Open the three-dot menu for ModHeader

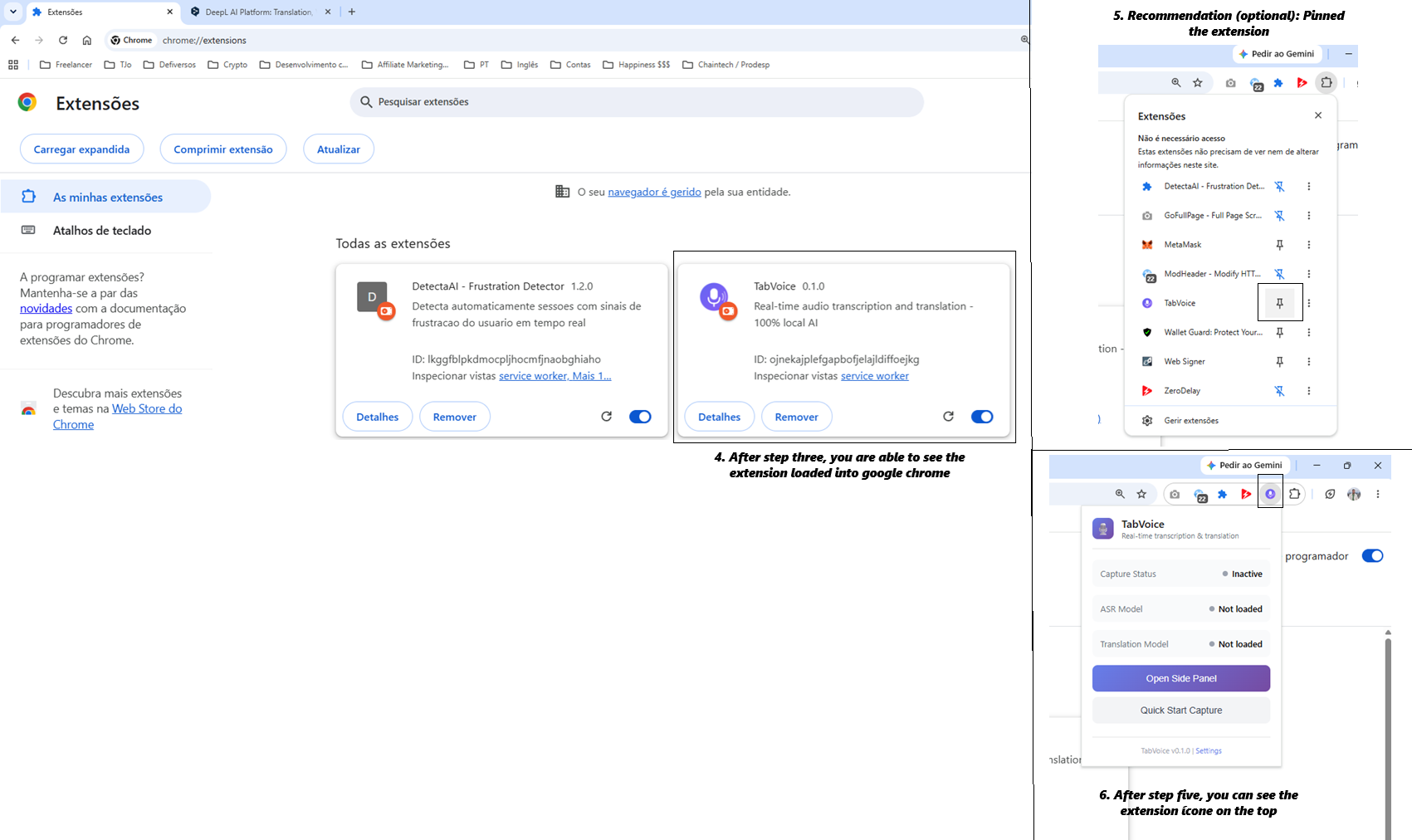(x=1309, y=274)
